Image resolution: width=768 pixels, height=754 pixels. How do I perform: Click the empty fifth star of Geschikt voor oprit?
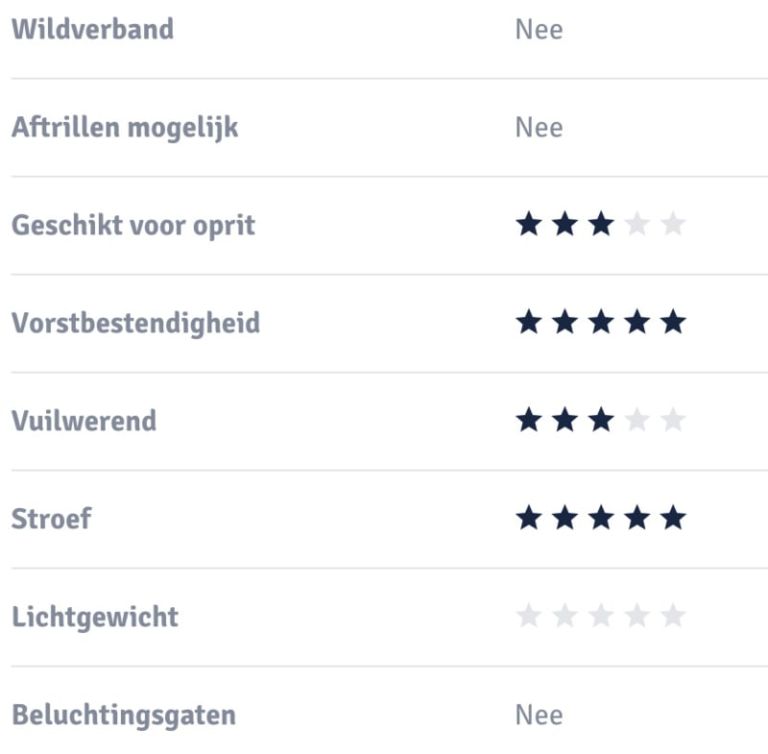(x=673, y=225)
